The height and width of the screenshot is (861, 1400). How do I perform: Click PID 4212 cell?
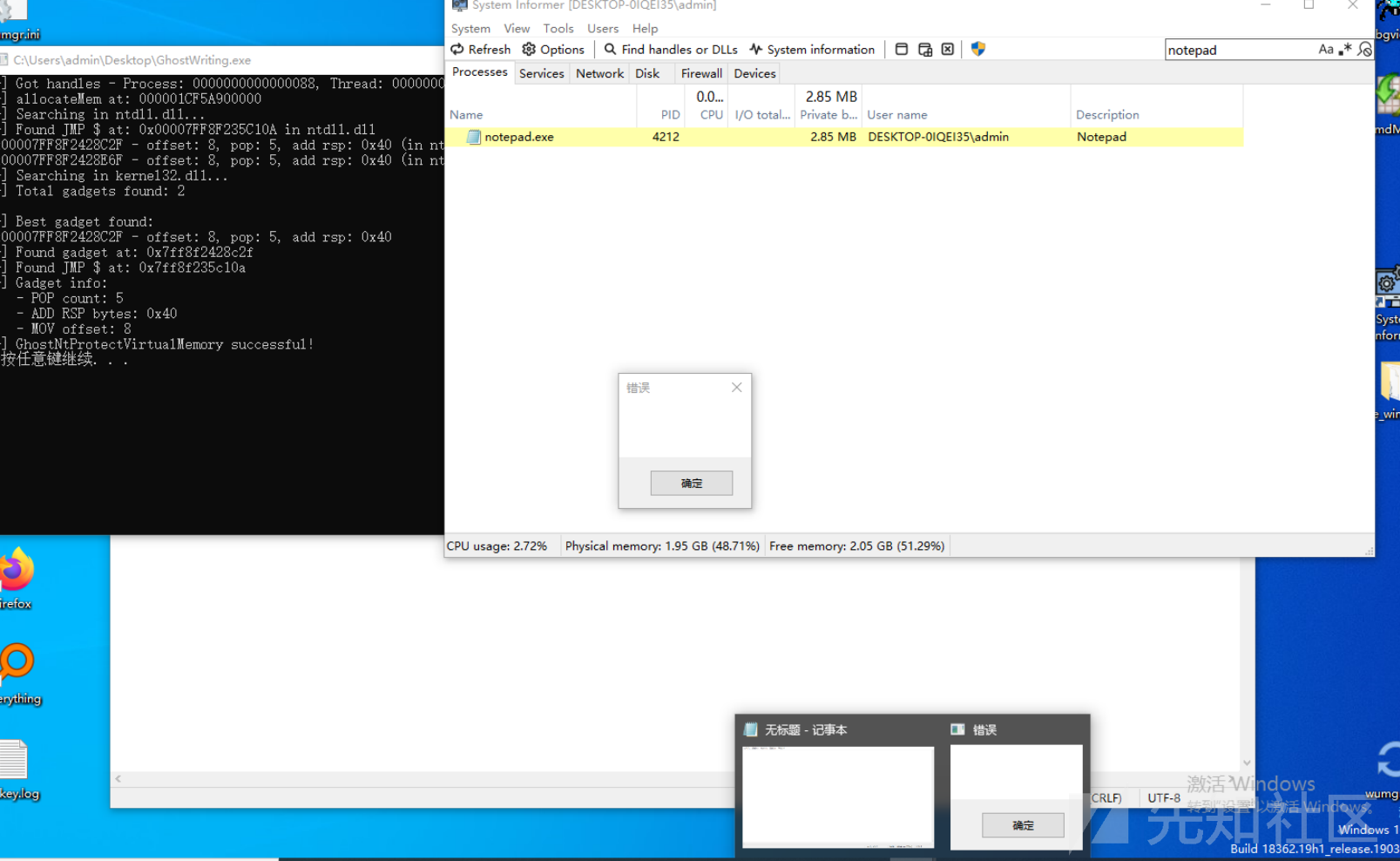click(666, 137)
